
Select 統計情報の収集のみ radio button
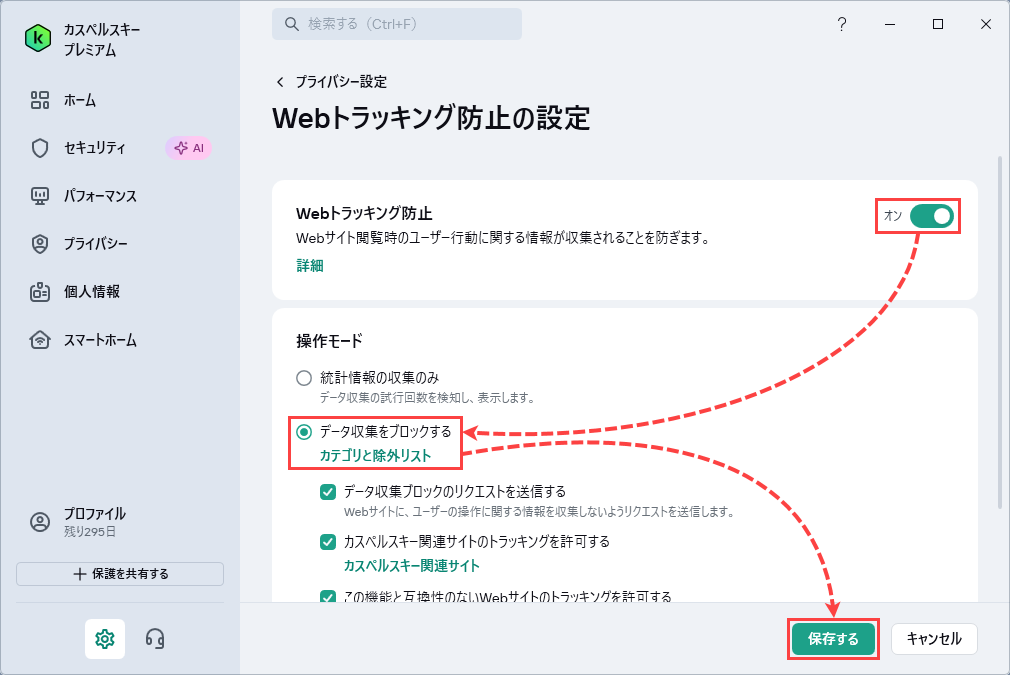304,378
